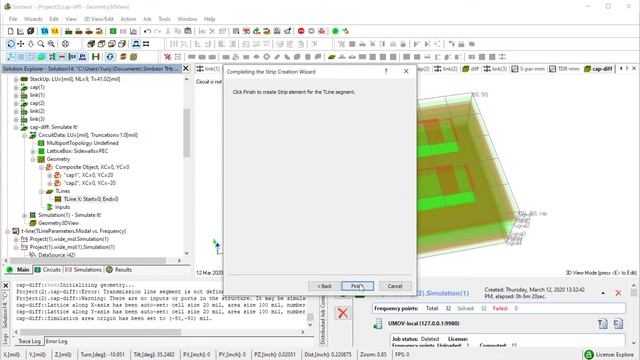The width and height of the screenshot is (640, 360).
Task: Click the zoom-in magnifier icon
Action: click(51, 44)
